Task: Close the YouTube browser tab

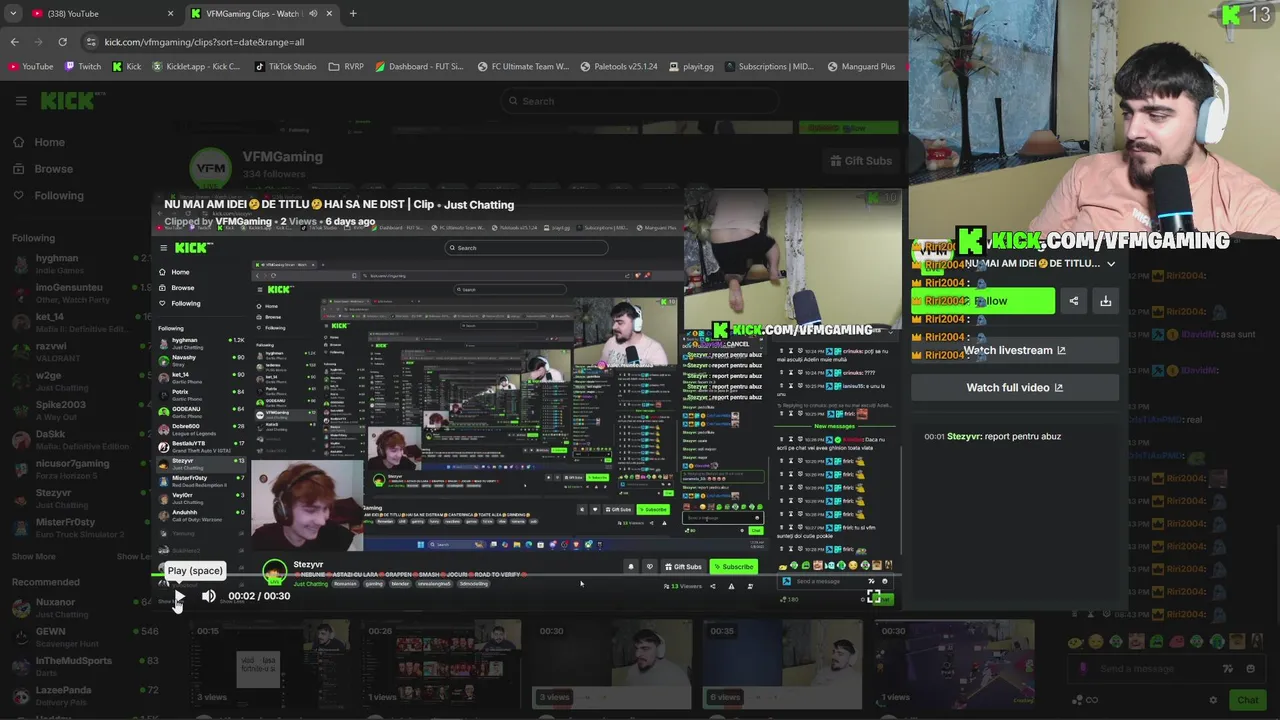Action: click(170, 14)
